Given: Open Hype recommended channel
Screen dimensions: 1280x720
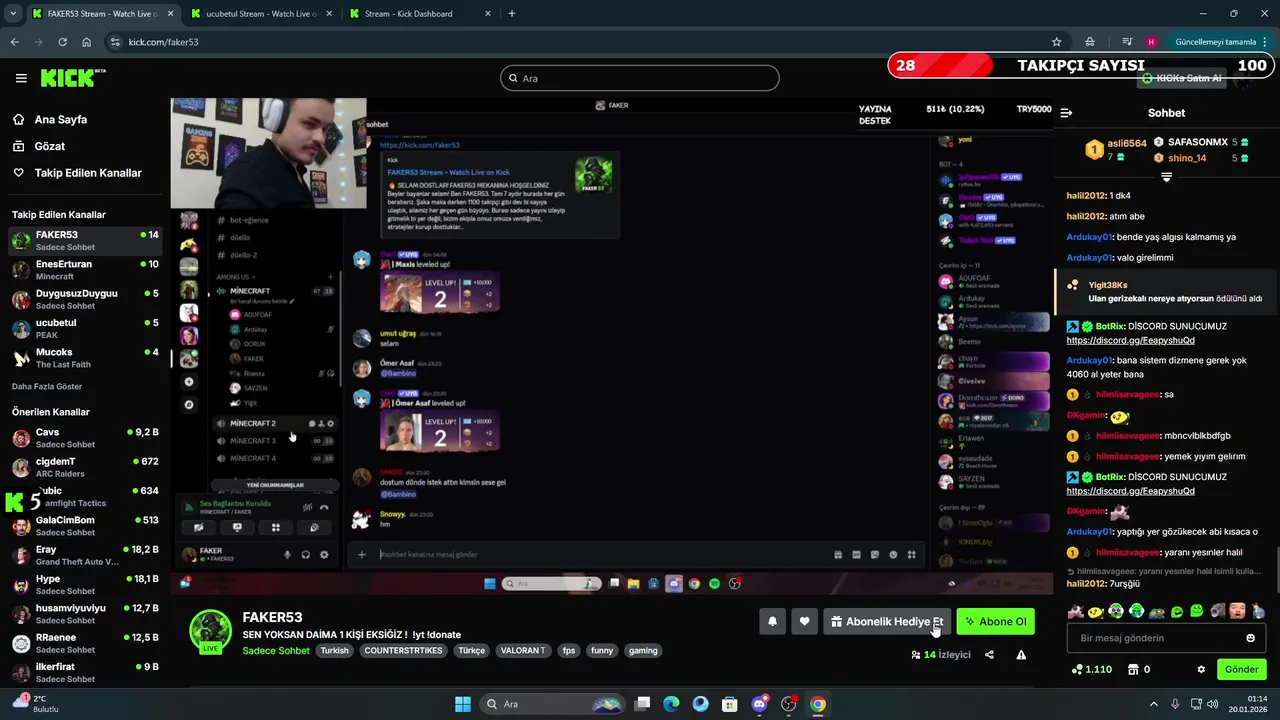Looking at the screenshot, I should tap(85, 584).
